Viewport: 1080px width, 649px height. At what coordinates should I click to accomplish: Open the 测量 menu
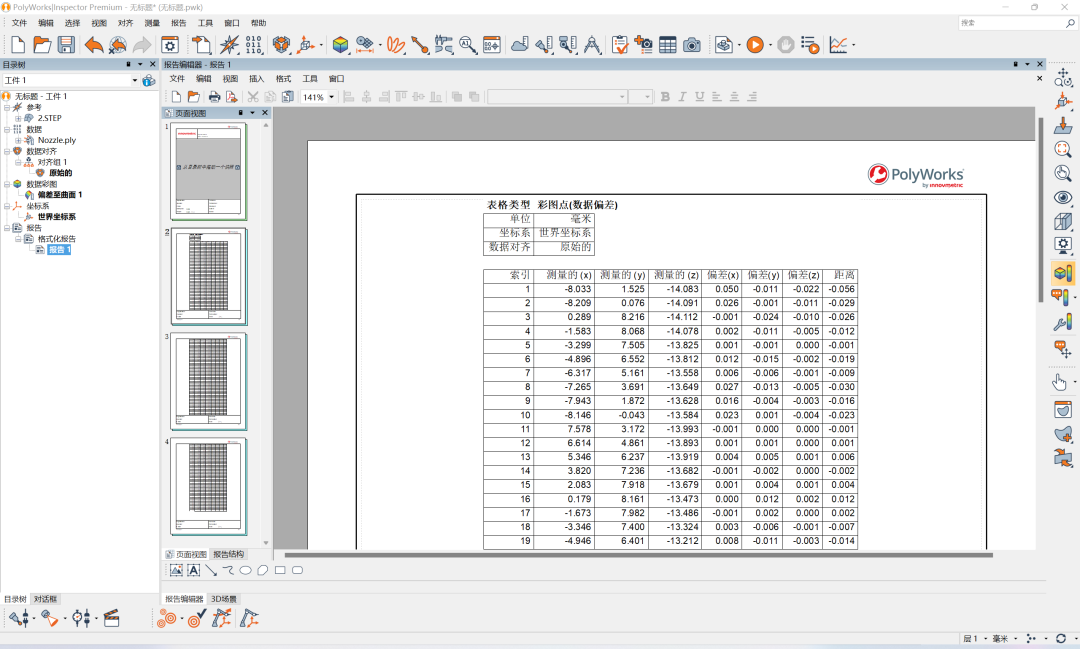click(x=152, y=22)
